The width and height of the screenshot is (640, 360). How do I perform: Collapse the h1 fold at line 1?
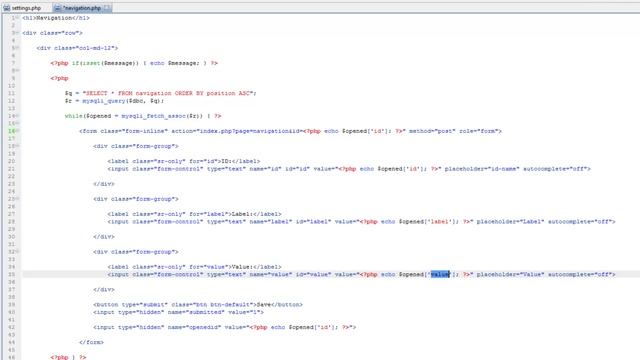tap(18, 18)
